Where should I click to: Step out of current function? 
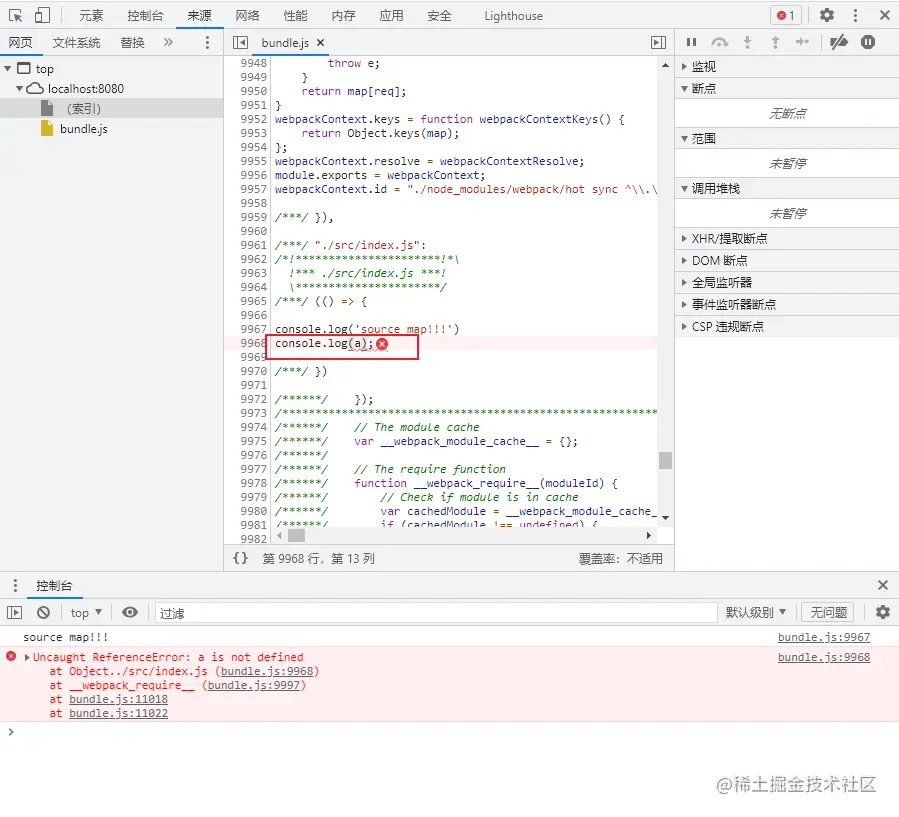[775, 42]
